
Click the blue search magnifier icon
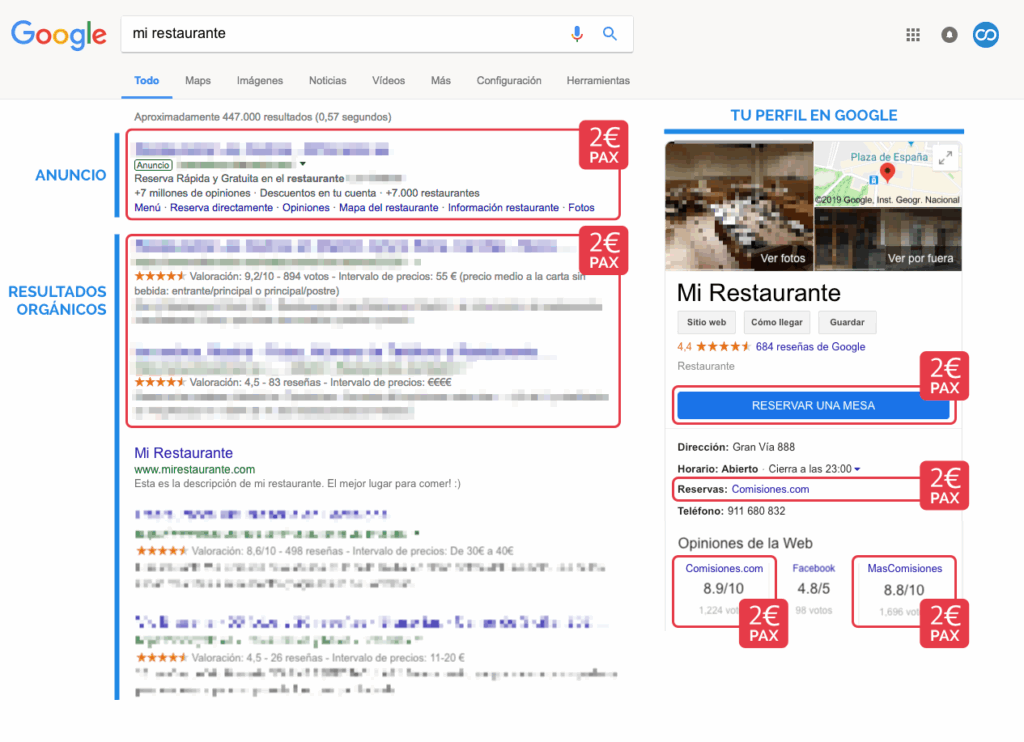[610, 33]
